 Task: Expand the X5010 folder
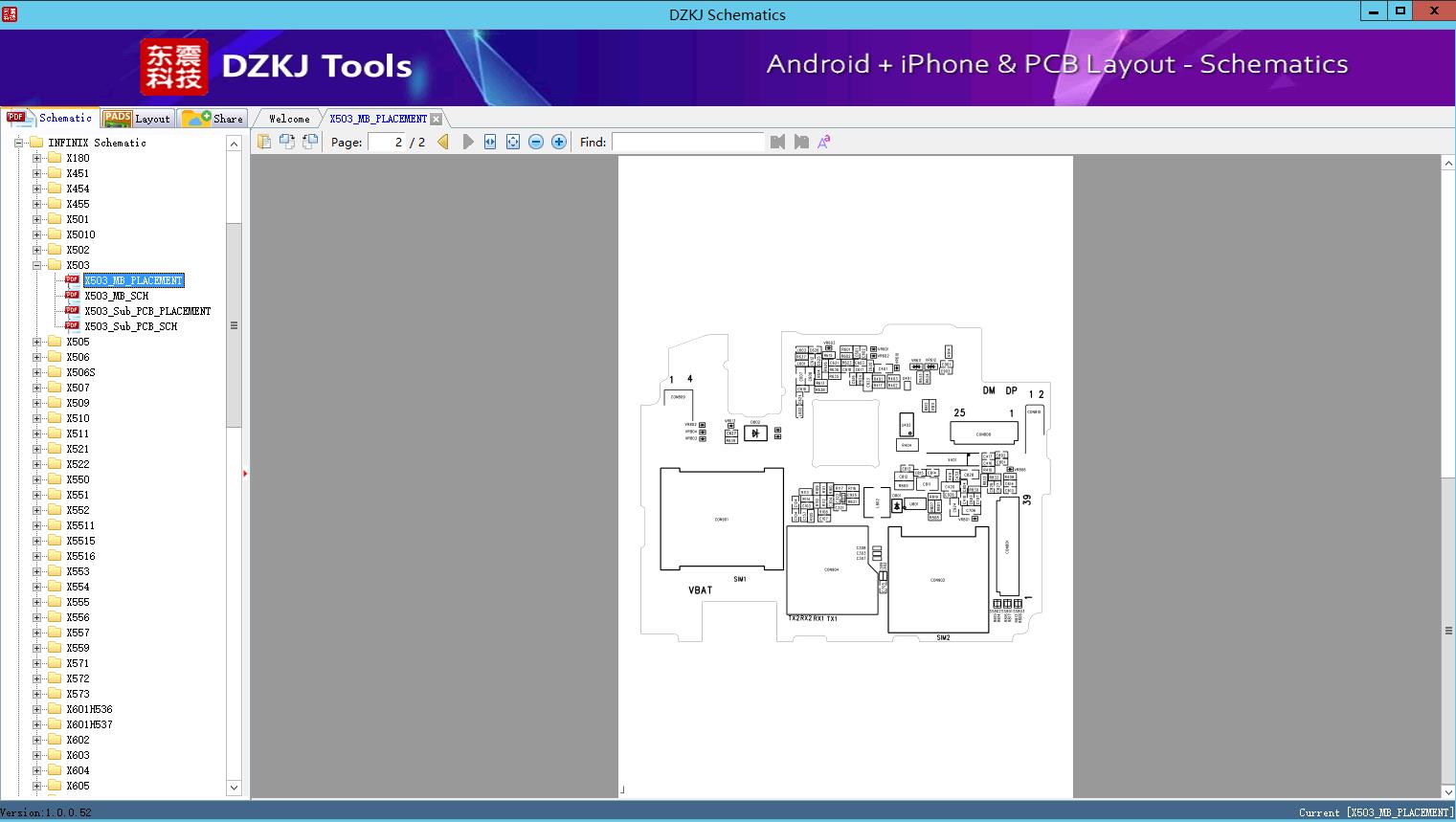pyautogui.click(x=36, y=234)
